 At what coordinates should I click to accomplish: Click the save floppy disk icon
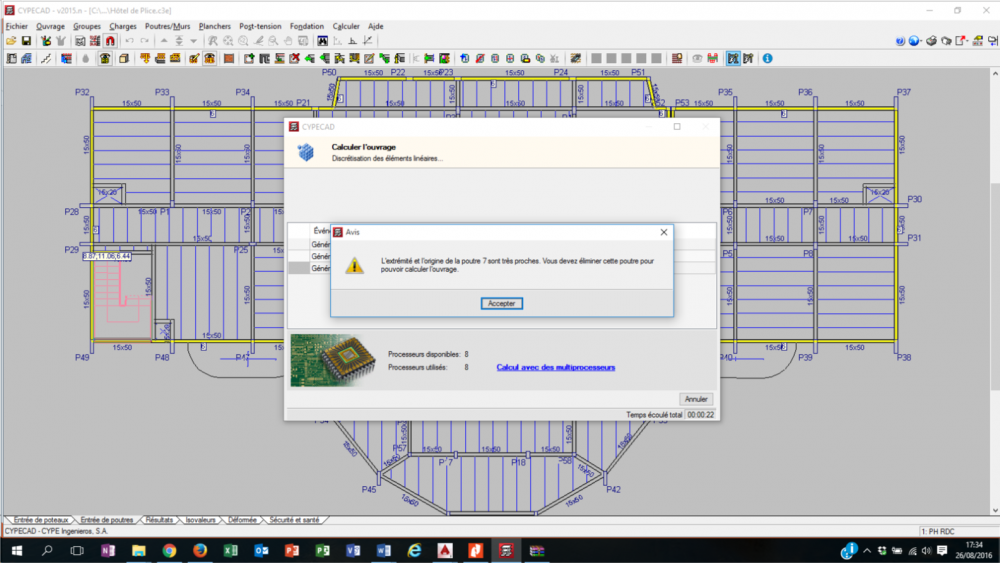pos(26,41)
